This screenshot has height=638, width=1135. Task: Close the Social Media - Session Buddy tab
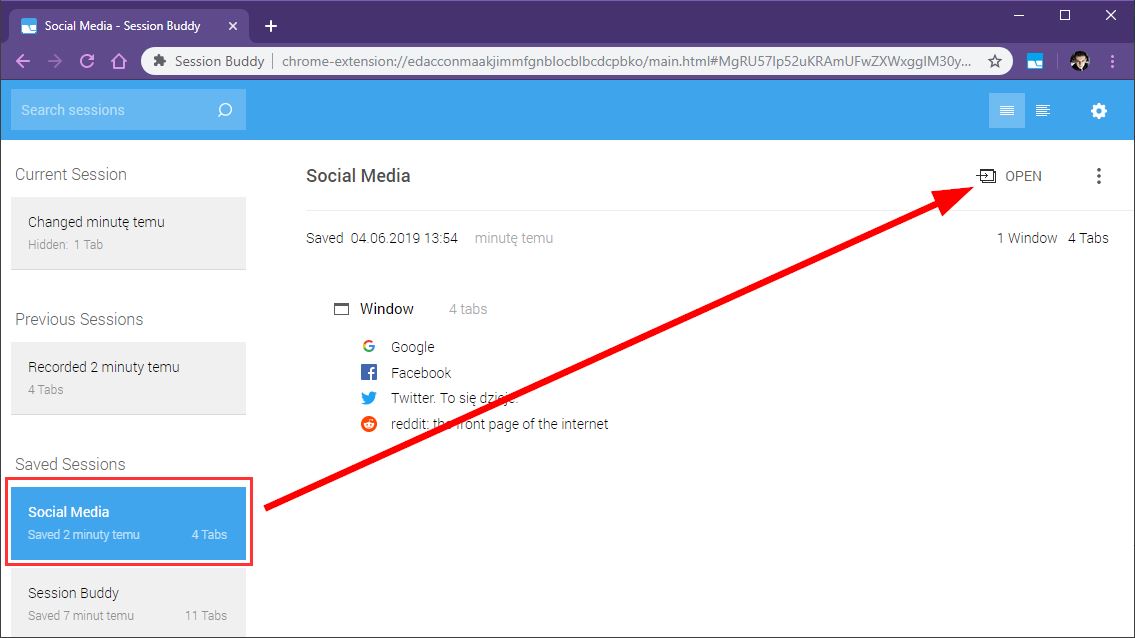(x=232, y=26)
